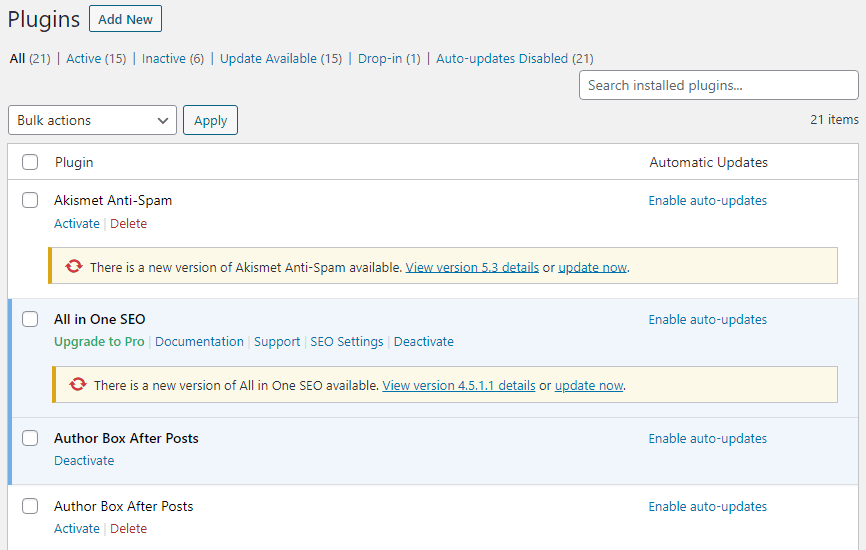Add a new plugin
The image size is (866, 550).
pyautogui.click(x=125, y=19)
